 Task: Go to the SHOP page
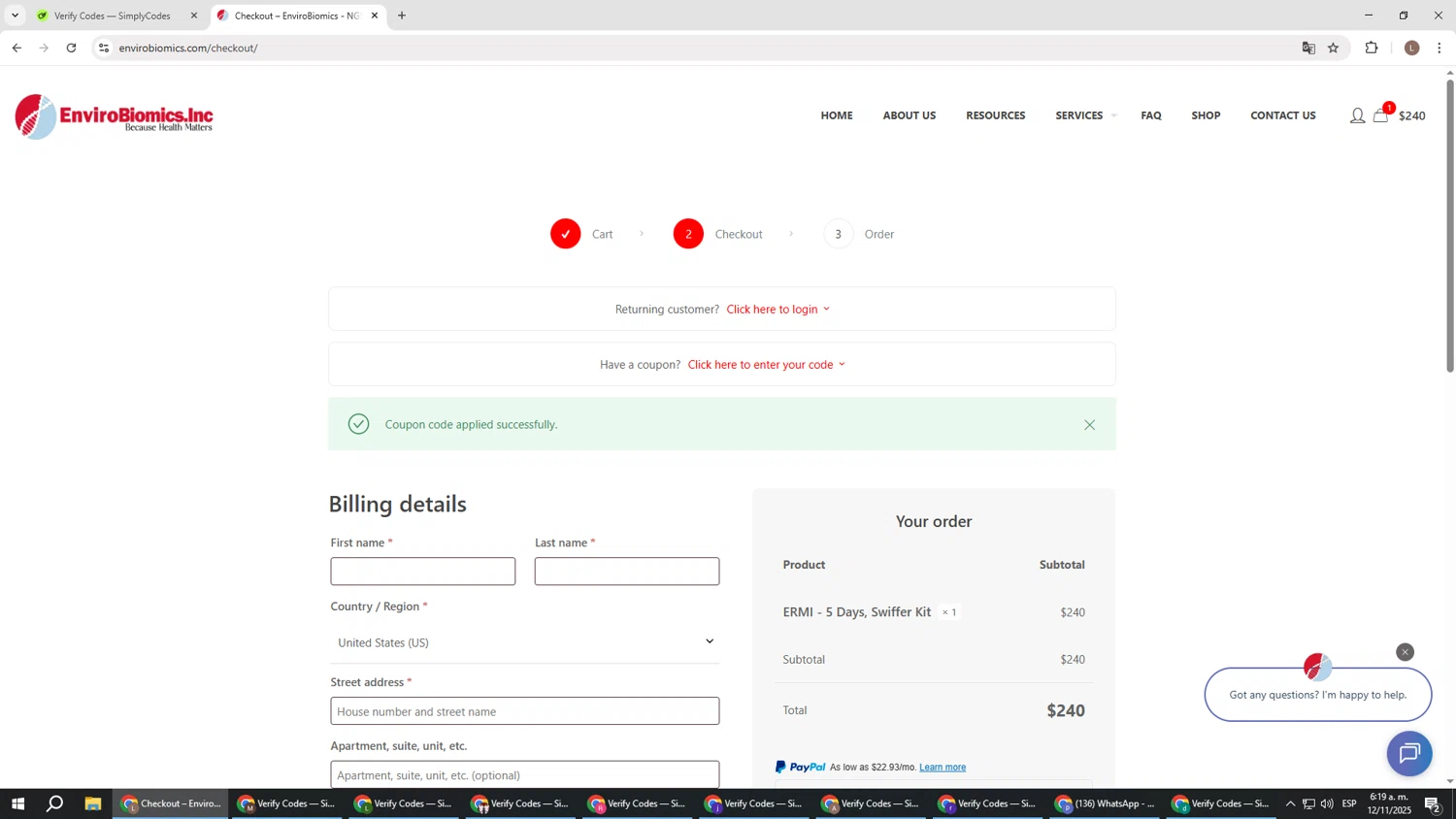tap(1206, 115)
